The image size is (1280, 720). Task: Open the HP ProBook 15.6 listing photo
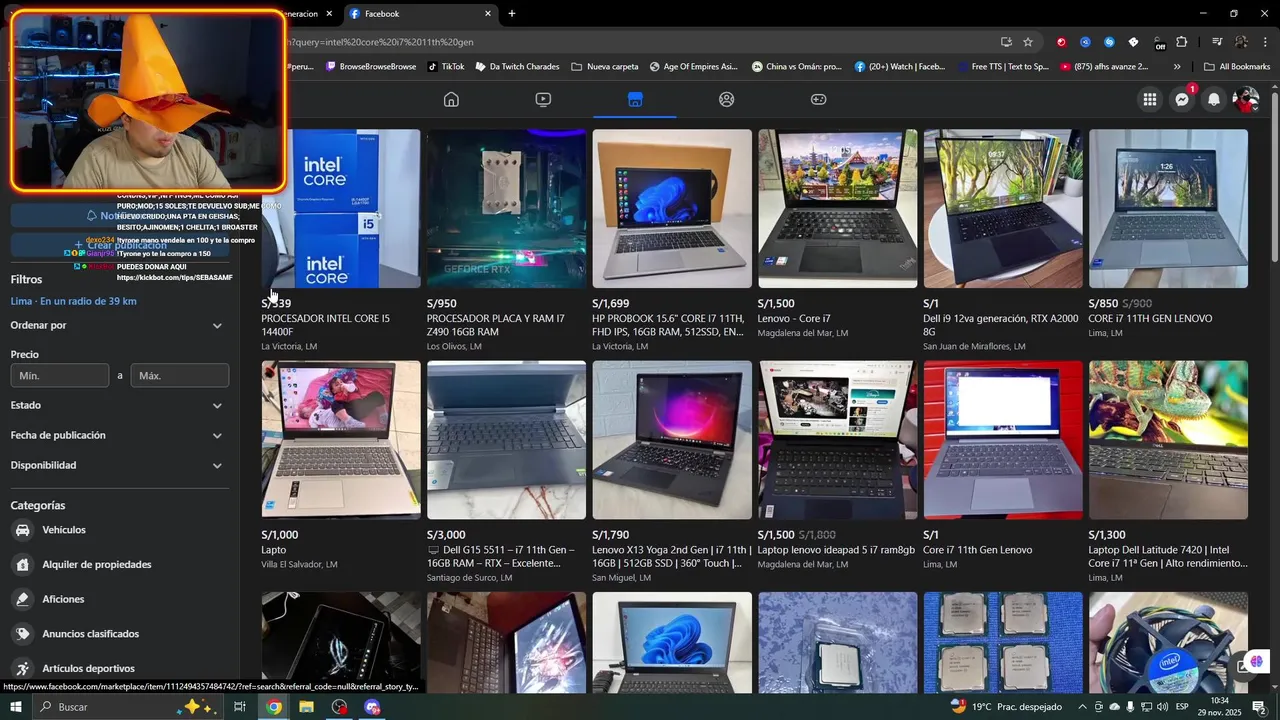tap(672, 209)
